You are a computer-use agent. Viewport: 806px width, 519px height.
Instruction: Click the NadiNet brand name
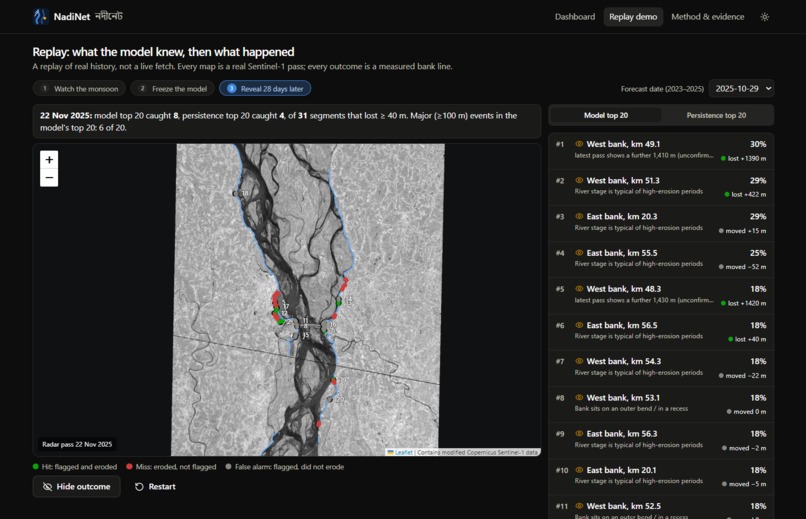tap(71, 17)
